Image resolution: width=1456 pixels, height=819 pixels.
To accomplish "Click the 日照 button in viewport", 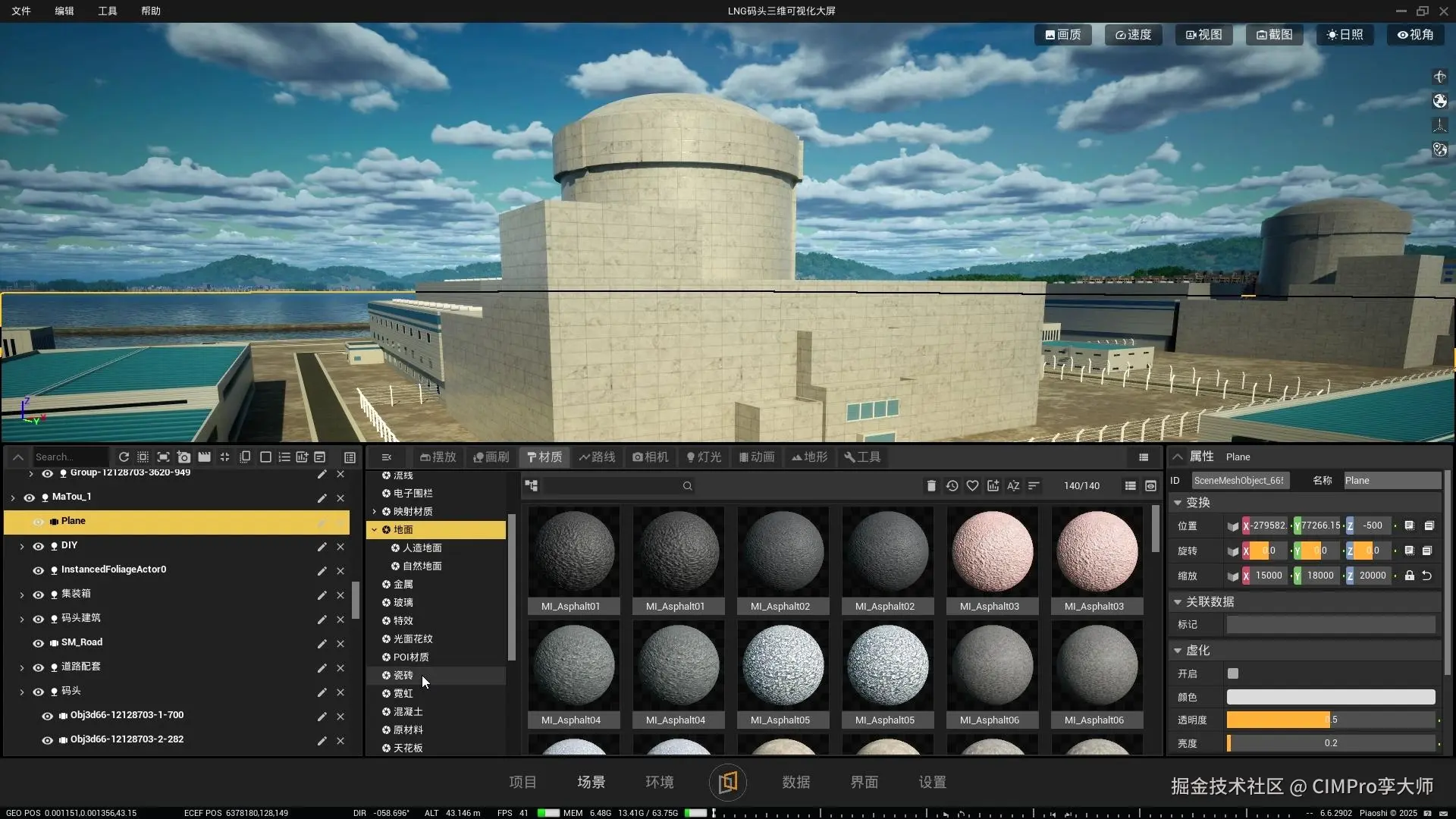I will [x=1345, y=35].
